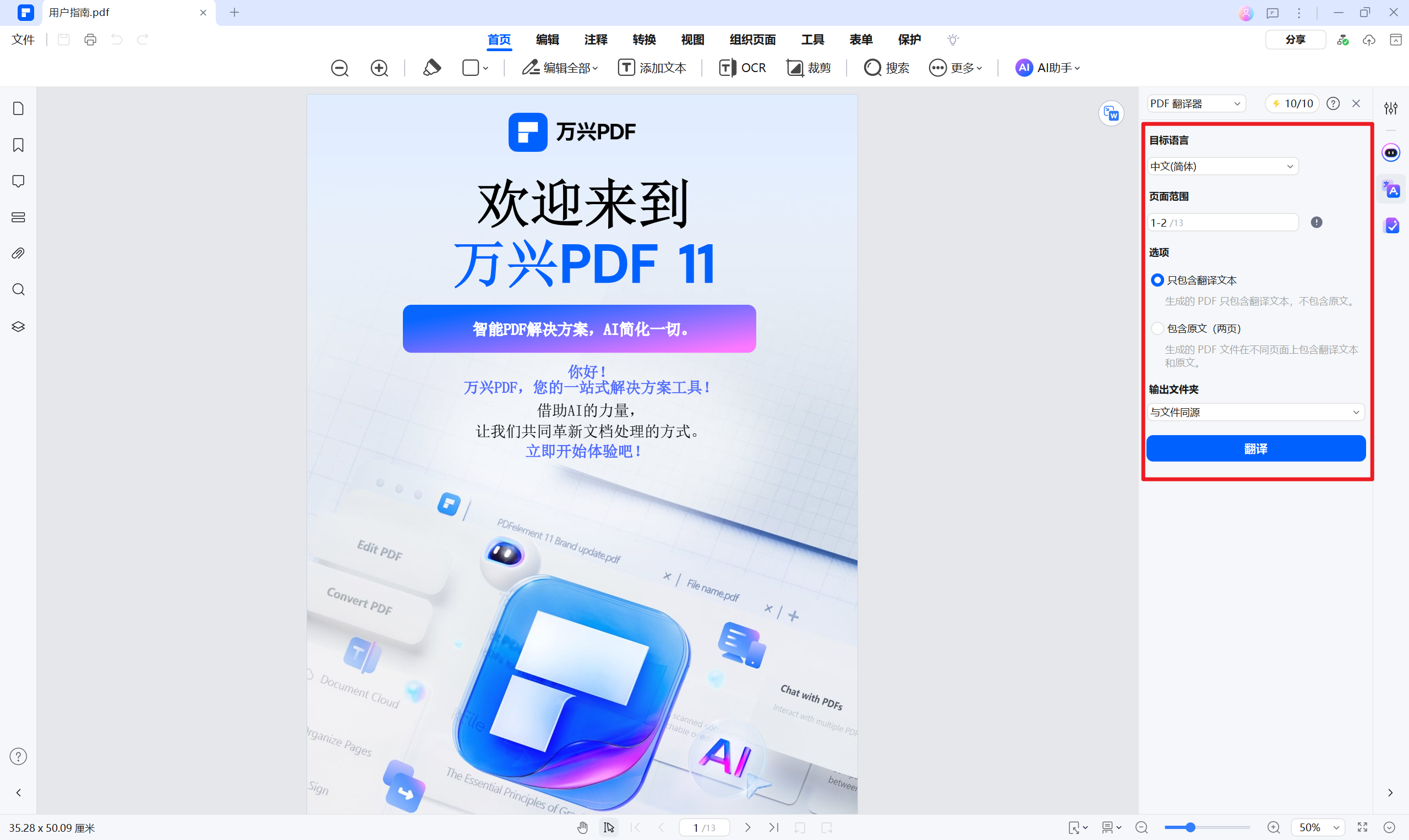
Task: Open the attachments paperclip panel
Action: coord(18,253)
